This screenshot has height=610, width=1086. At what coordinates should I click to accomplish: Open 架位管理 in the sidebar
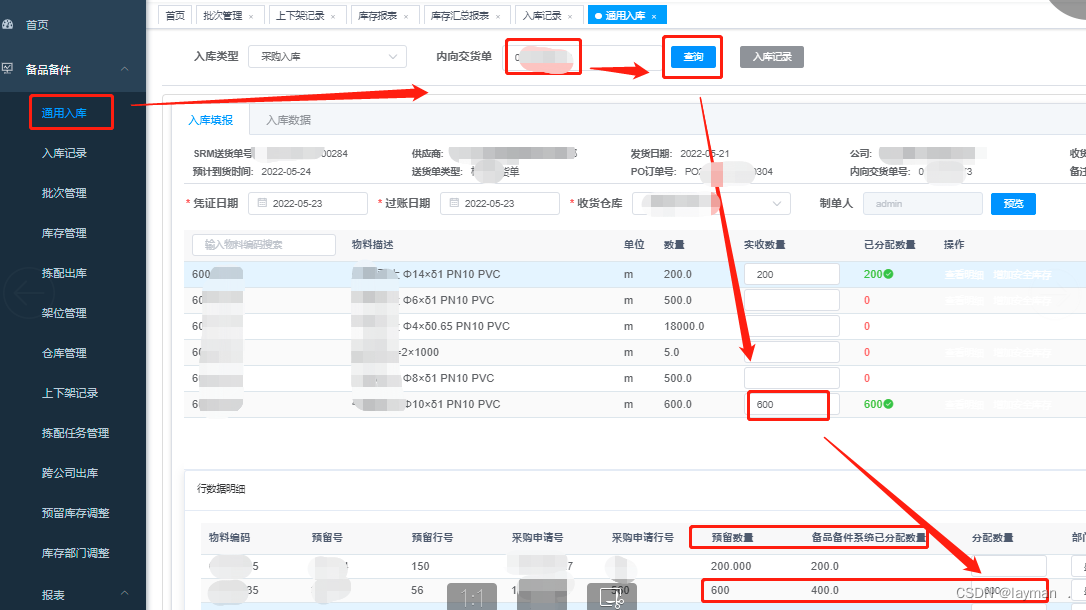pos(64,313)
